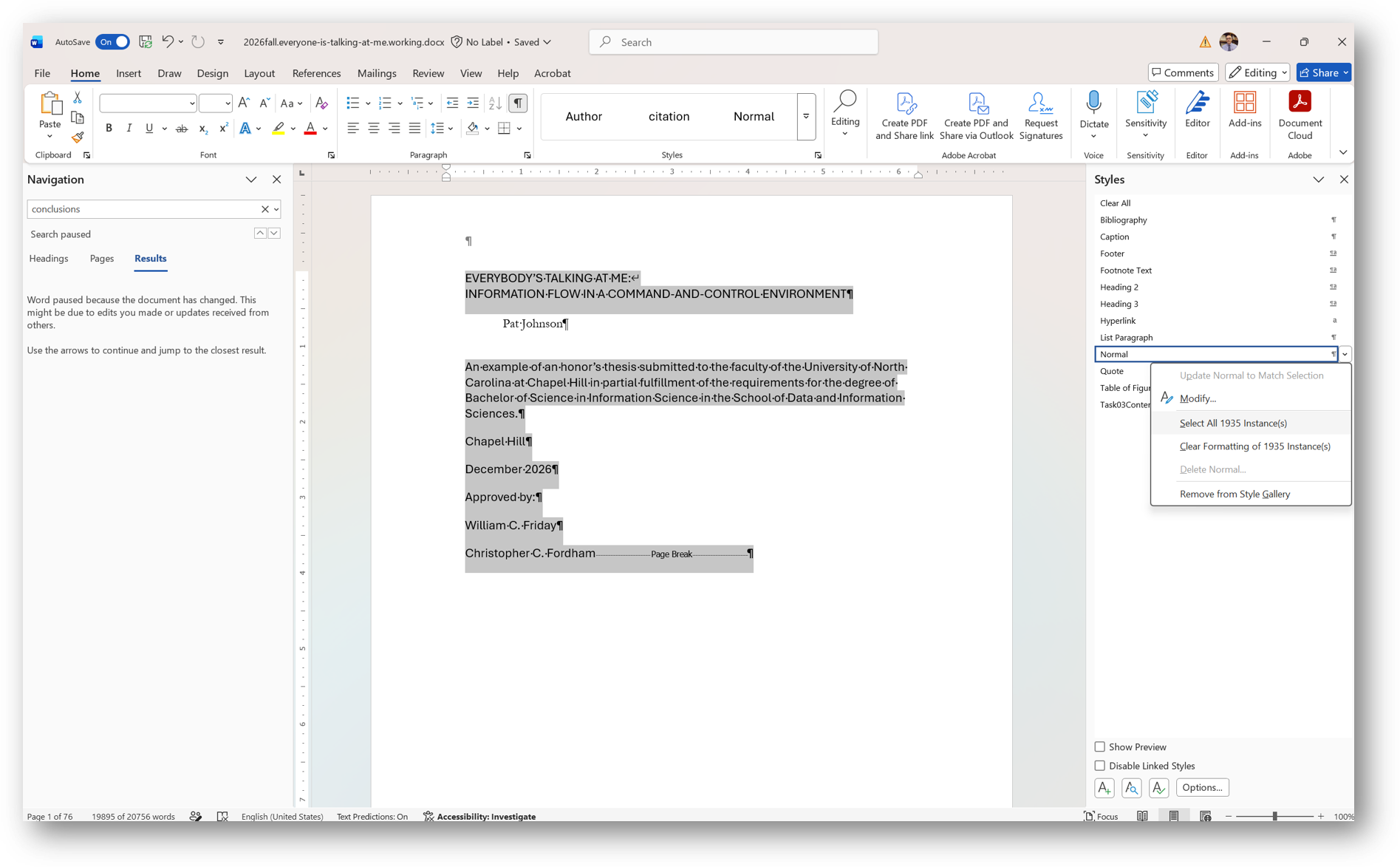Screen dimensions: 1400x867
Task: Choose Remove from Style Gallery
Action: [1250, 494]
